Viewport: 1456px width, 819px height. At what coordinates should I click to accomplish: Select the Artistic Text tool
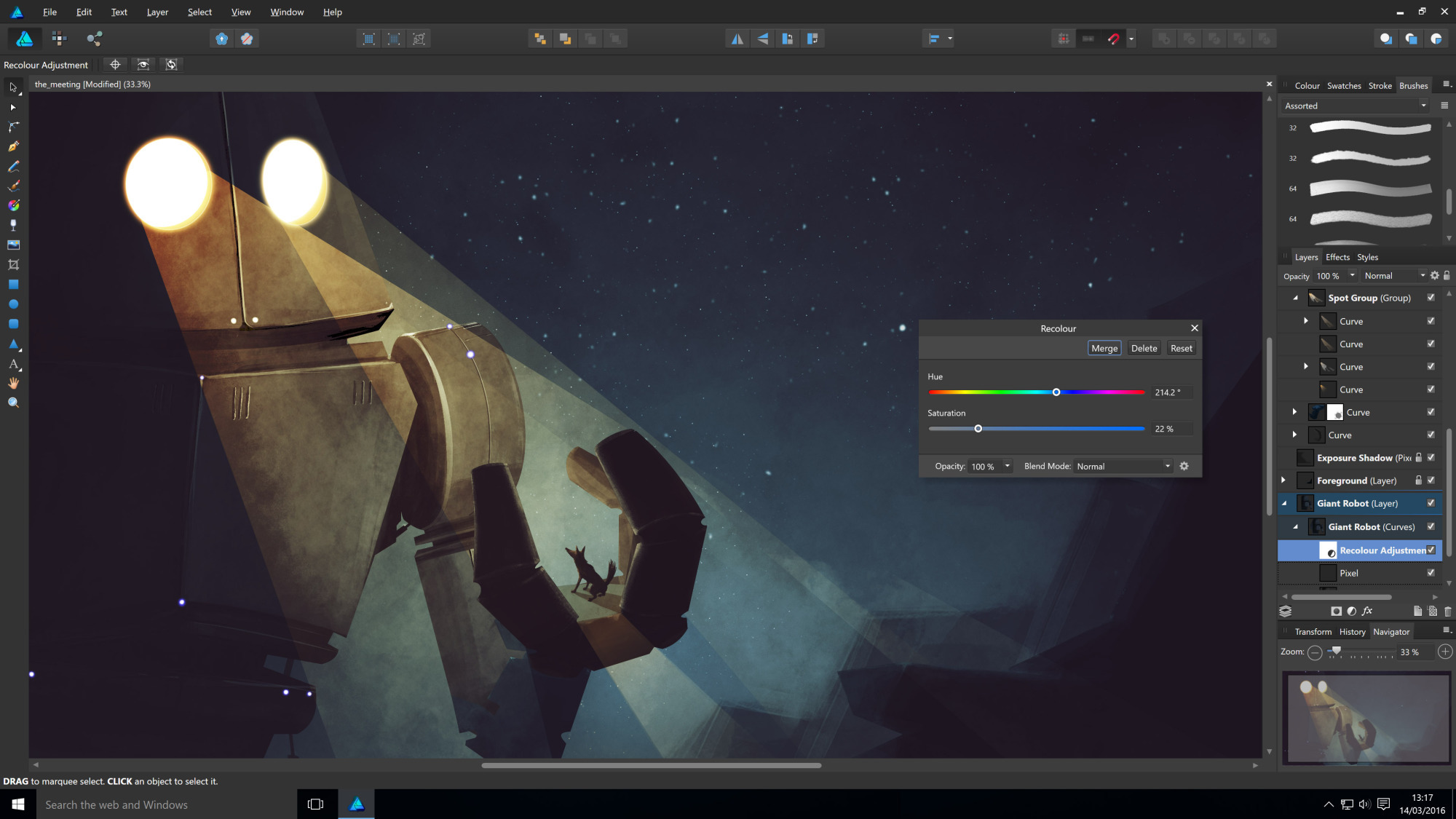tap(13, 364)
